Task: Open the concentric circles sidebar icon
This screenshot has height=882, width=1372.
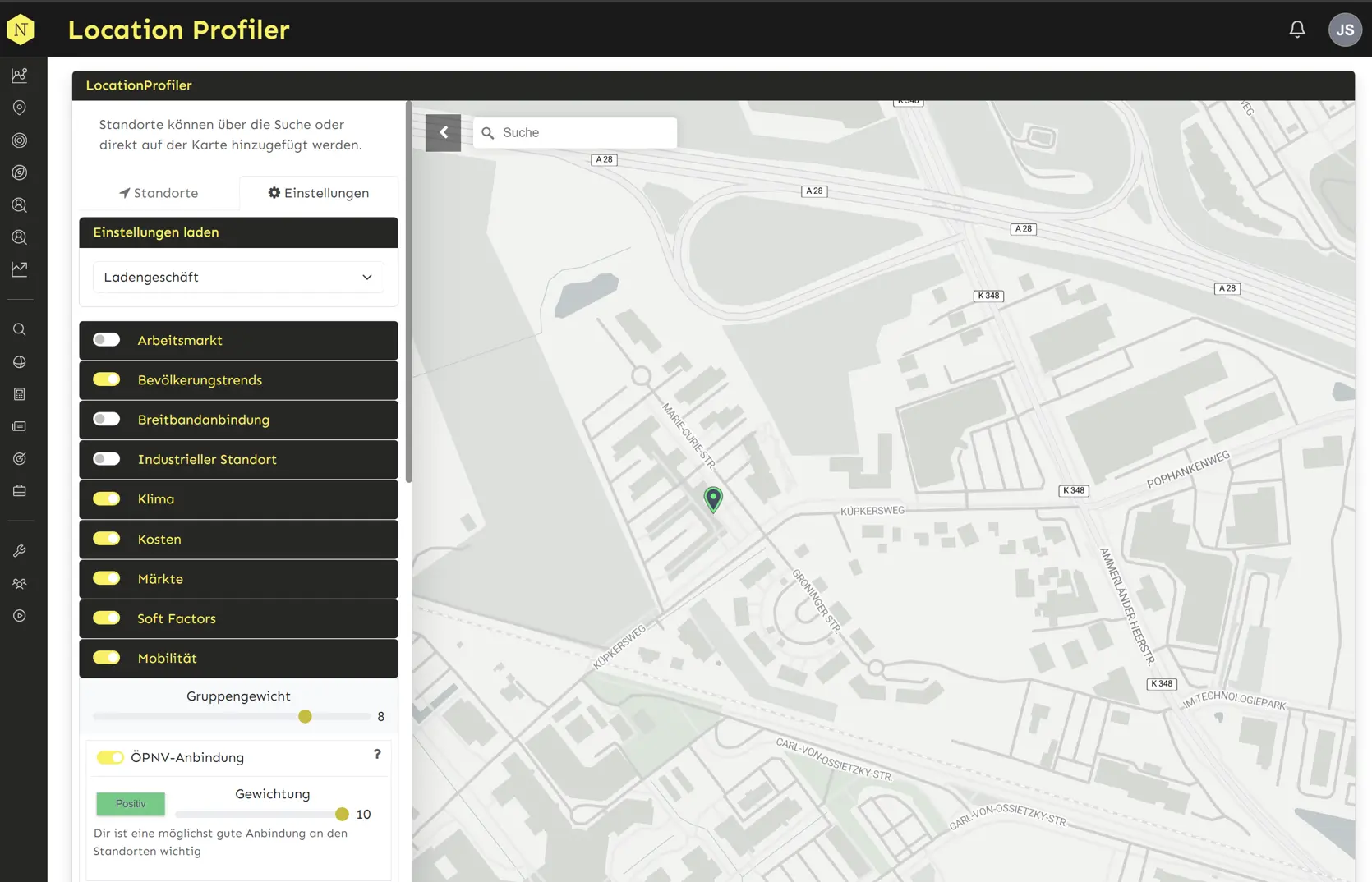Action: pyautogui.click(x=20, y=140)
